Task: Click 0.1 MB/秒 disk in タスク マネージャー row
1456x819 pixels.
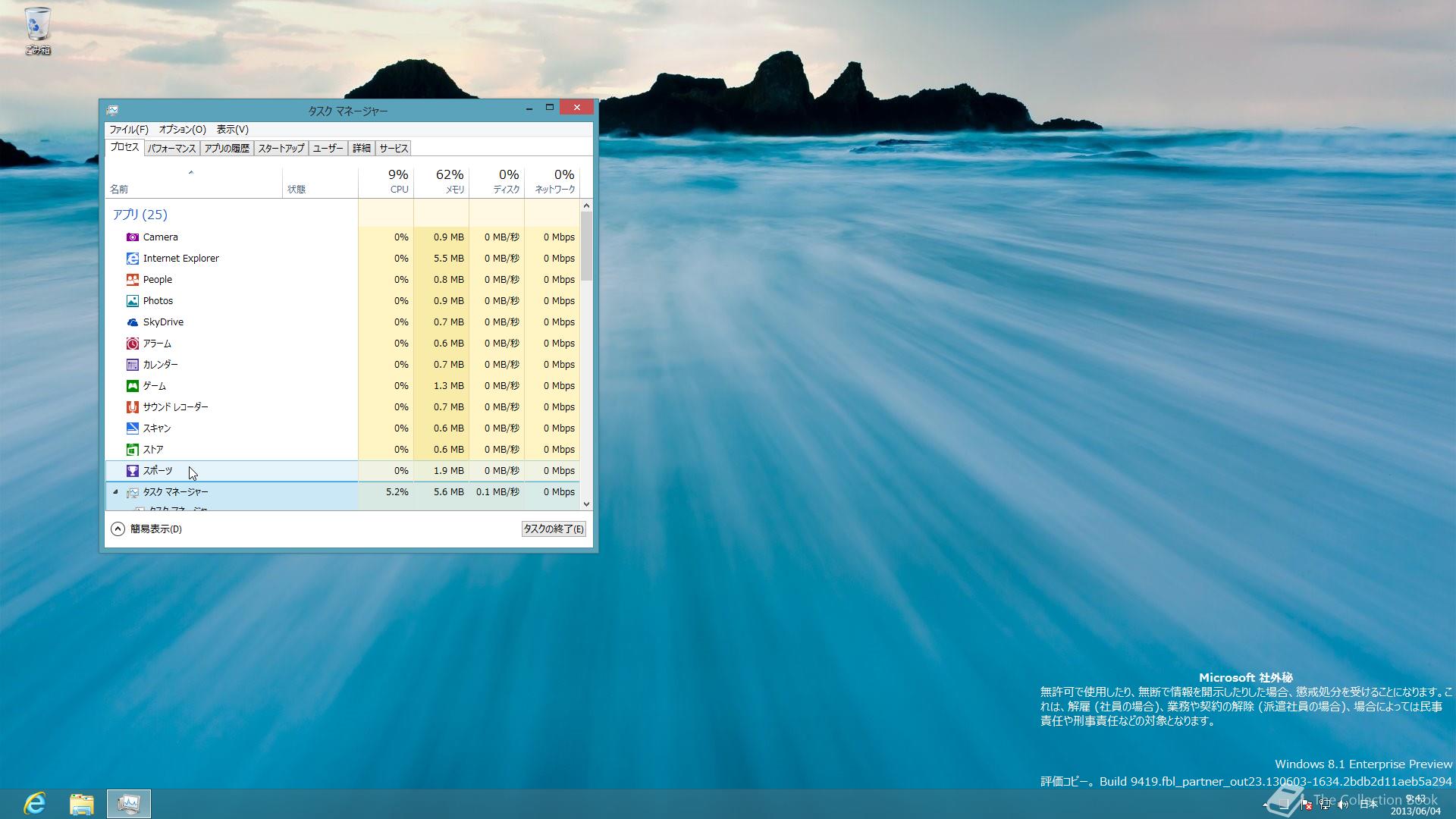Action: (497, 492)
